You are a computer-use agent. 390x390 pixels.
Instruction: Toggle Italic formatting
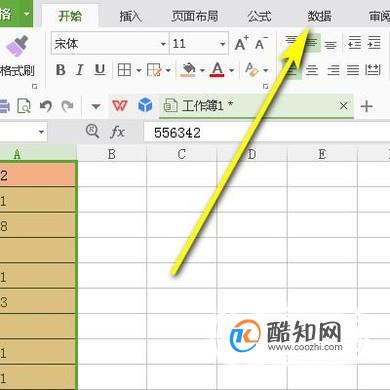pyautogui.click(x=79, y=70)
